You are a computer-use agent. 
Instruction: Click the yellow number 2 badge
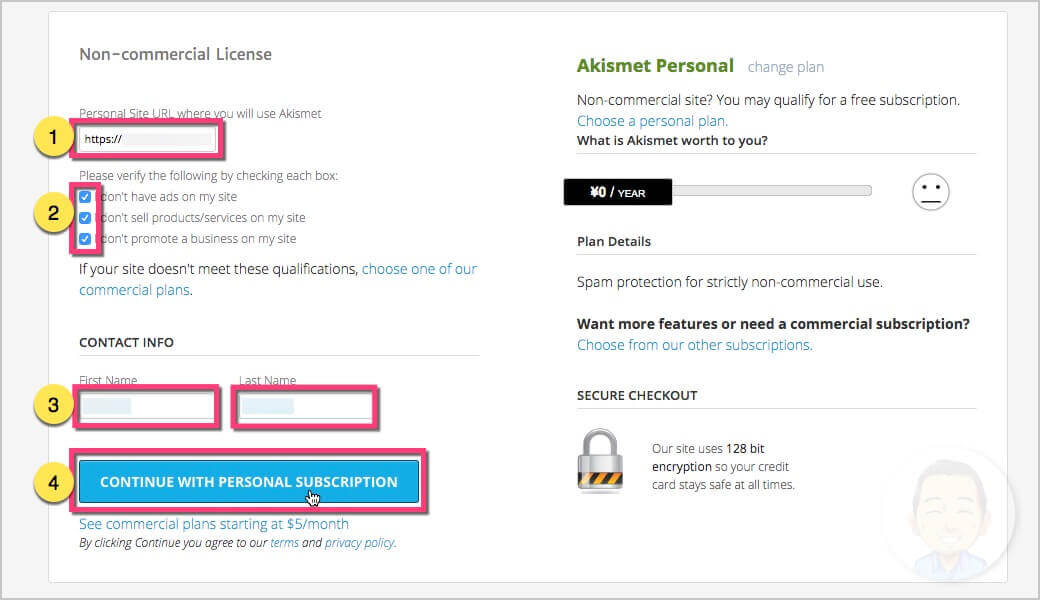coord(53,213)
